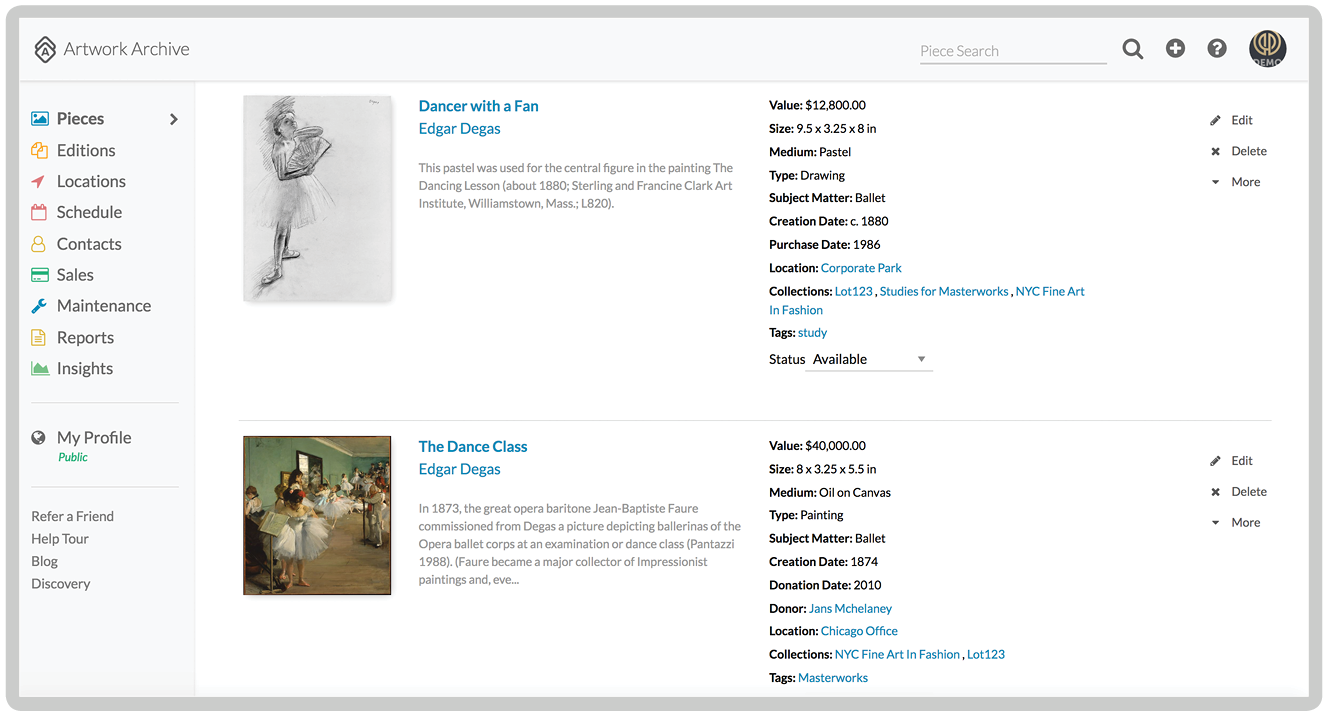This screenshot has width=1328, height=720.
Task: Open the Maintenance wrench section
Action: click(42, 305)
